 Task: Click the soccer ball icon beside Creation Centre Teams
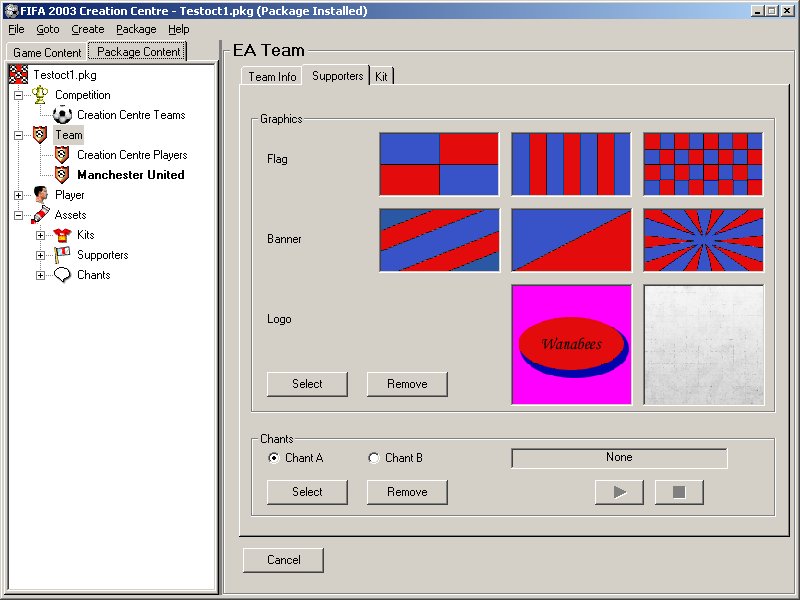pyautogui.click(x=62, y=115)
